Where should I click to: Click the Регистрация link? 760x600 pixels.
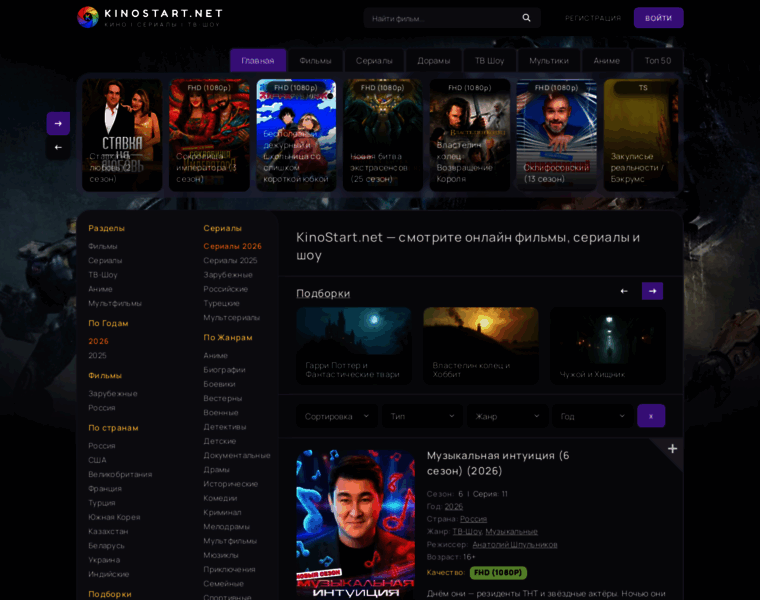(x=593, y=18)
